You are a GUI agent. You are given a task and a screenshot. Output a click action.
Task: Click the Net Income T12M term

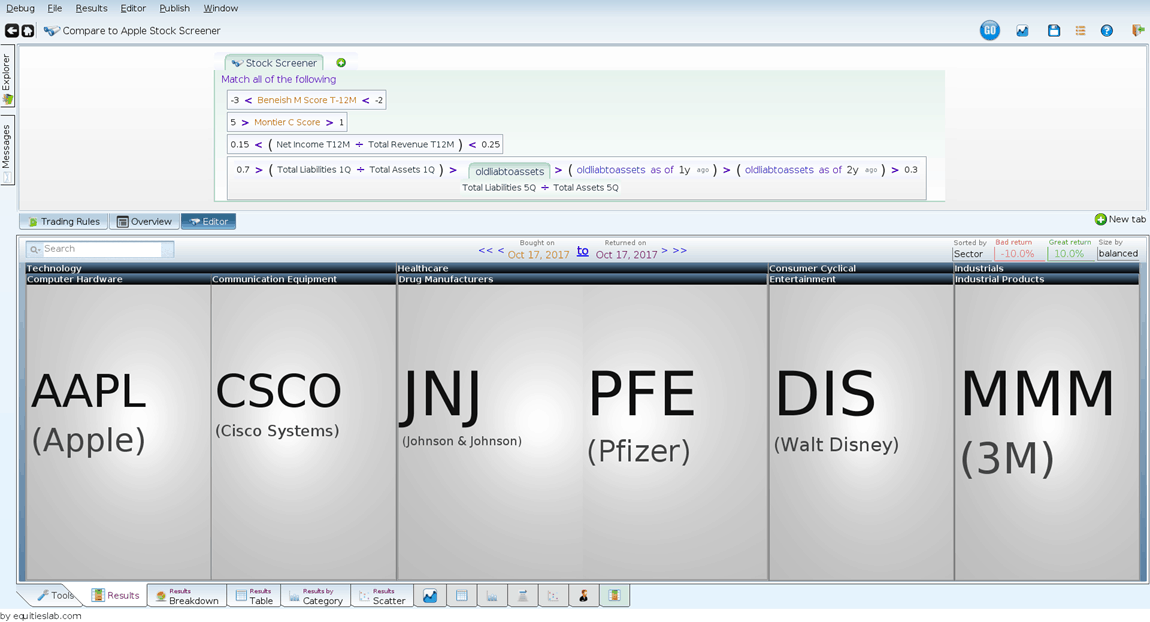pos(313,144)
